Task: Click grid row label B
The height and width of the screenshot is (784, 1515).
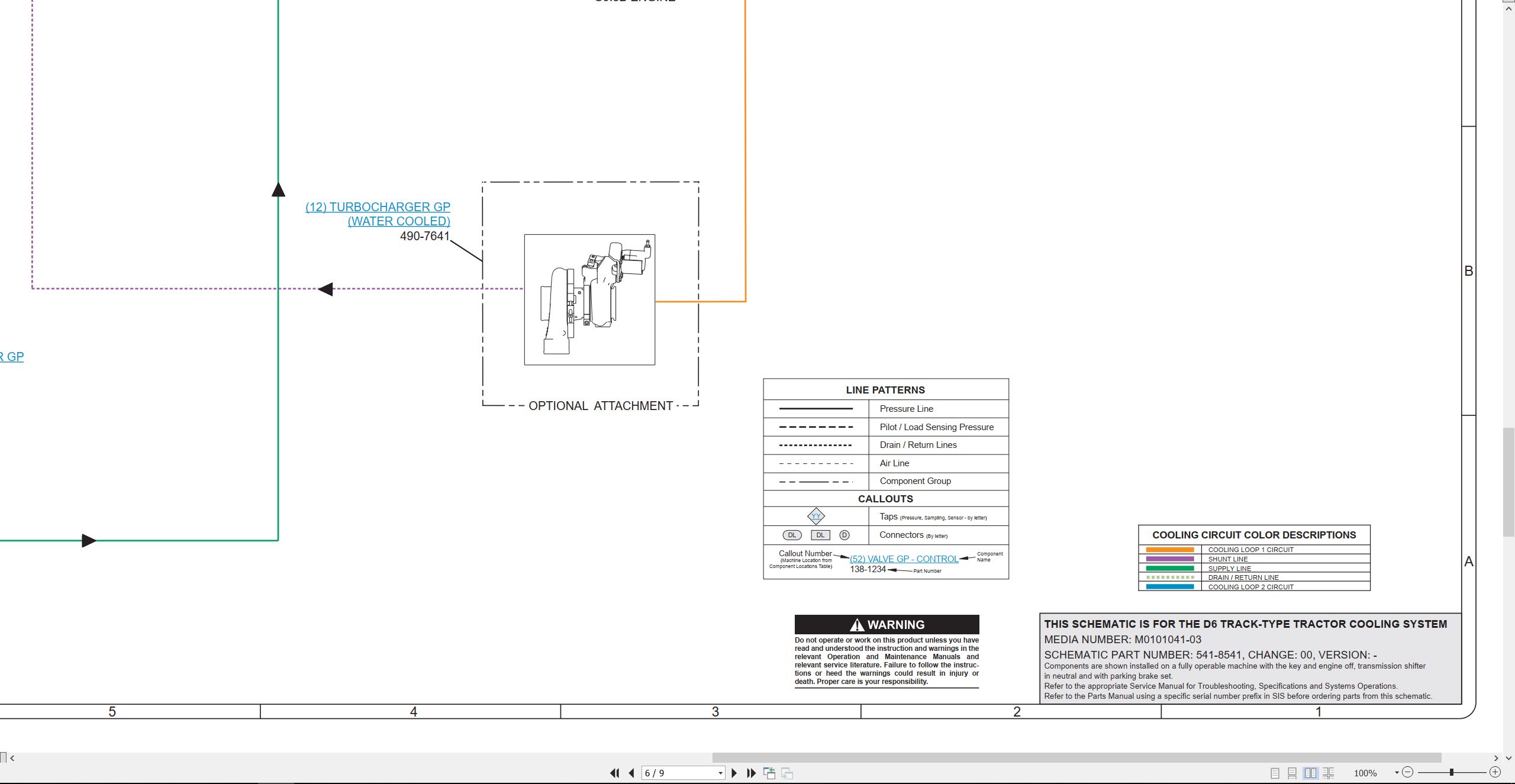Action: (x=1468, y=271)
